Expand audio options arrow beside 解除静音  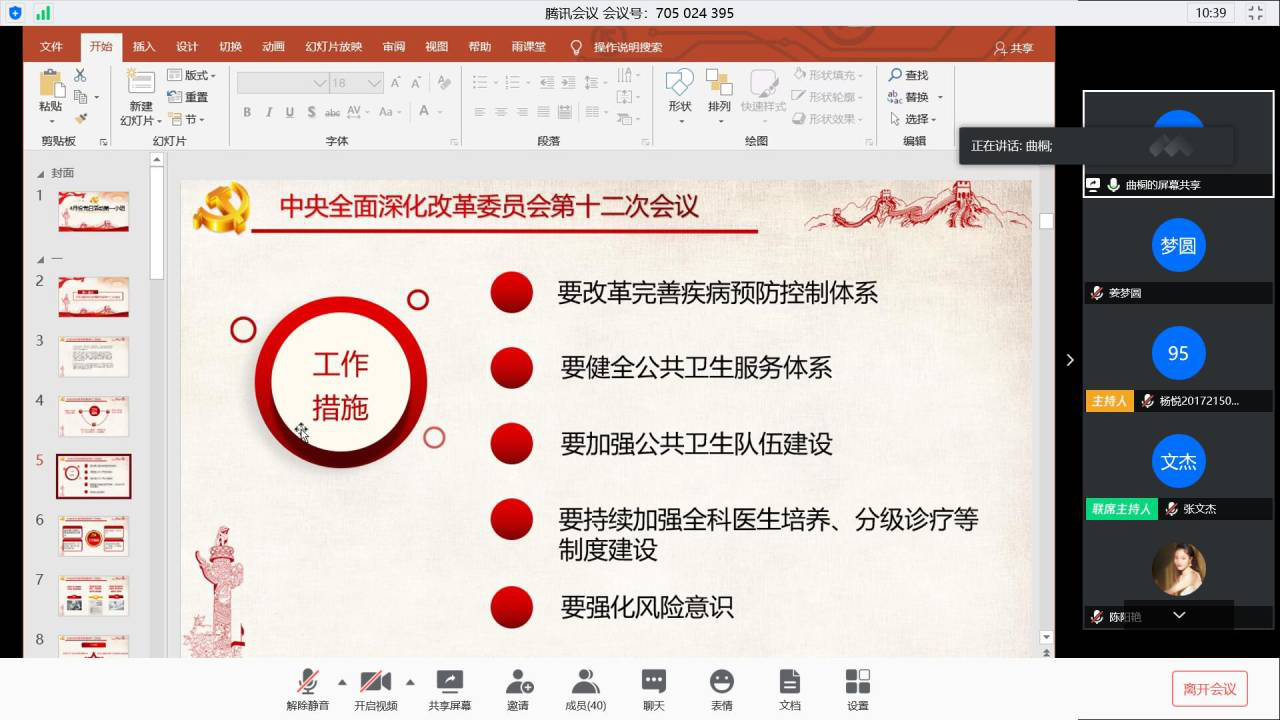pyautogui.click(x=342, y=682)
